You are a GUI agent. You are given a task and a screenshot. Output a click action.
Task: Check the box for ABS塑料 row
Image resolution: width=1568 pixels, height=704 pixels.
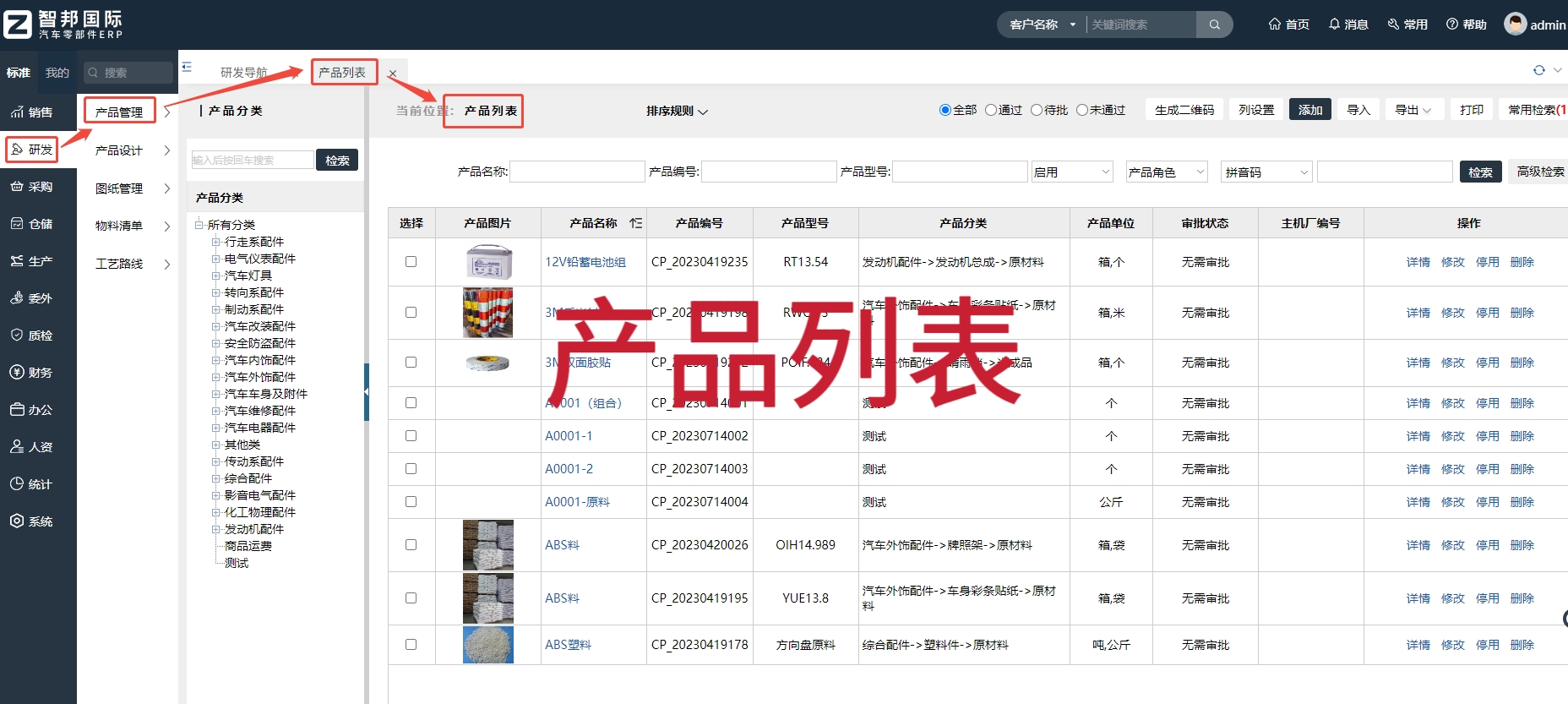(x=411, y=645)
